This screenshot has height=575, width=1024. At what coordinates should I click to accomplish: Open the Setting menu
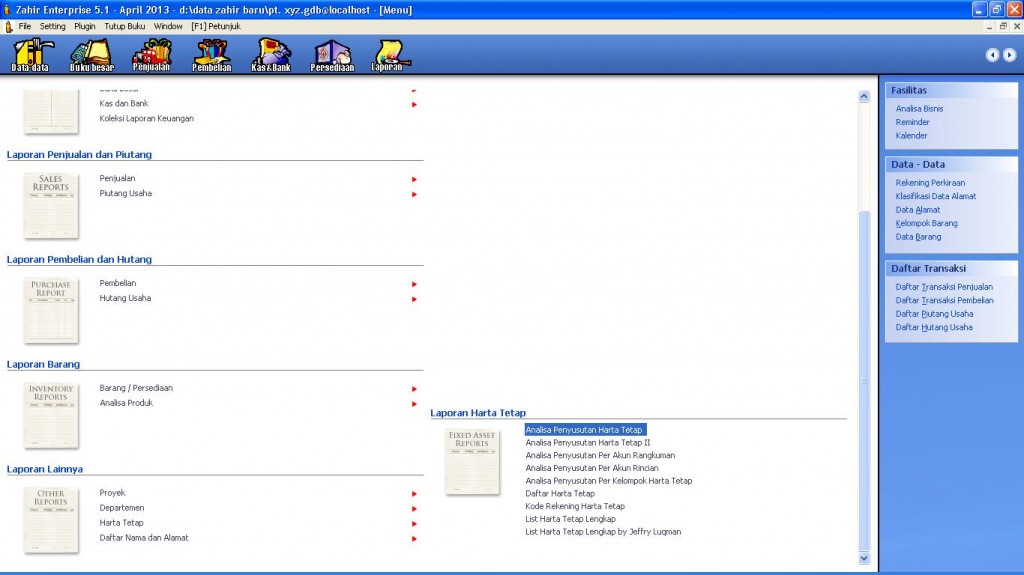click(x=53, y=26)
